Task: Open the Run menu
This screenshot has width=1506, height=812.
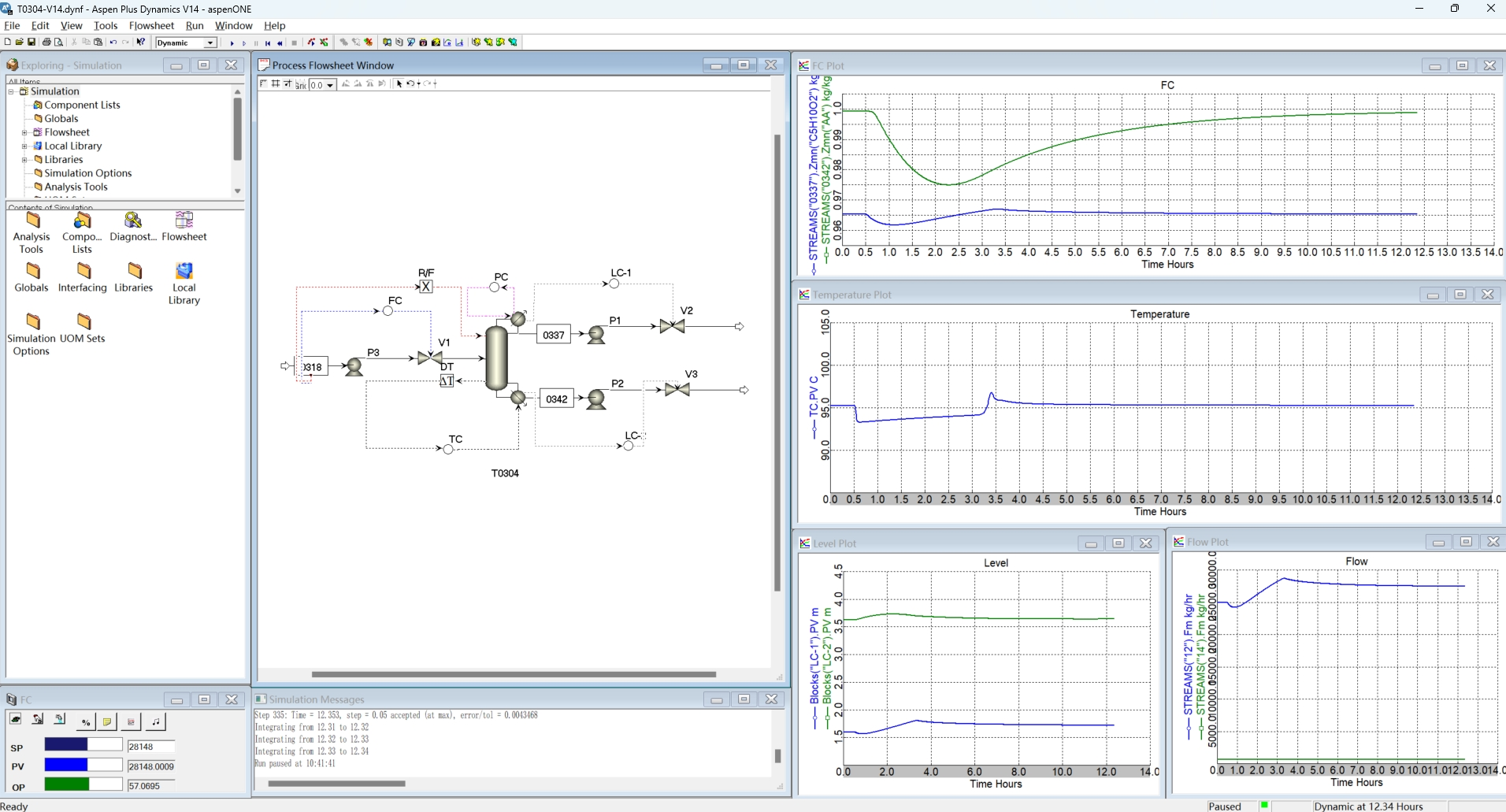Action: [x=195, y=26]
